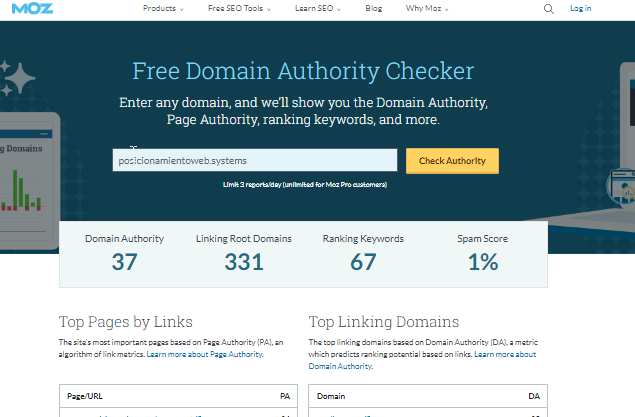635x417 pixels.
Task: Click the Log in link
Action: [580, 9]
